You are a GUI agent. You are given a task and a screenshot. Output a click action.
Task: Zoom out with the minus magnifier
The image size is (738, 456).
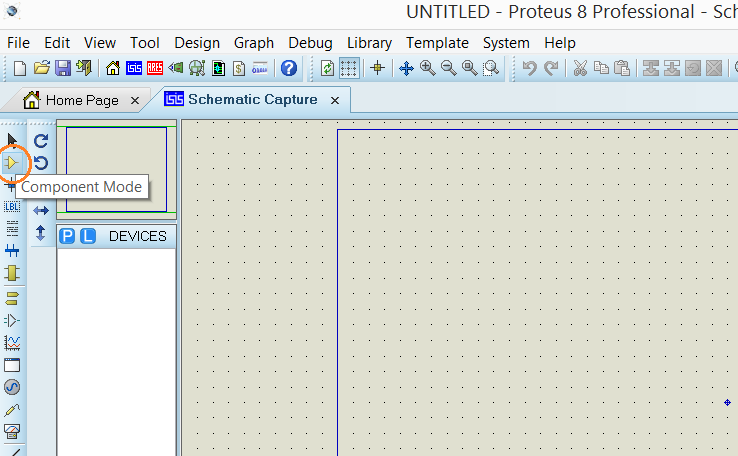coord(449,68)
